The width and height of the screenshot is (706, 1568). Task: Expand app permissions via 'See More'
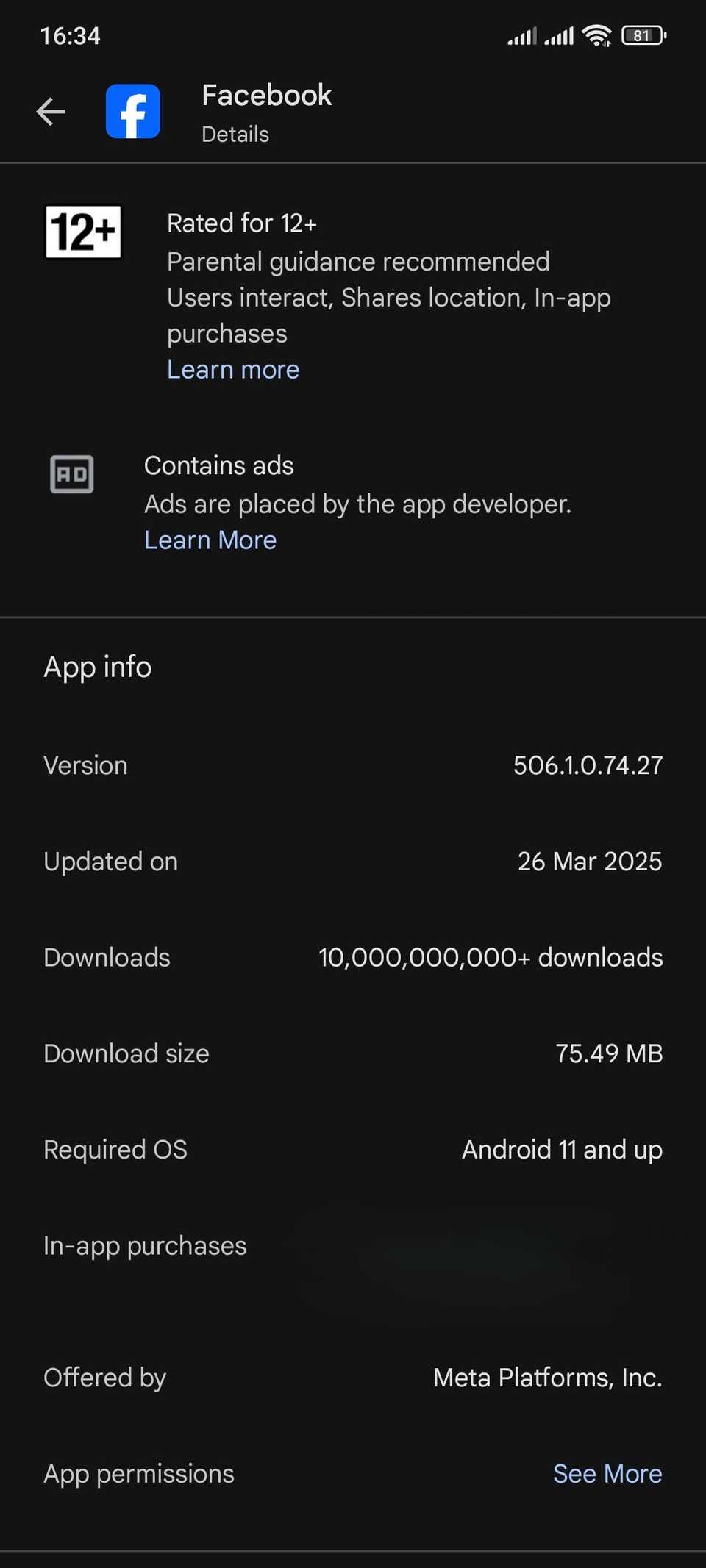click(607, 1473)
